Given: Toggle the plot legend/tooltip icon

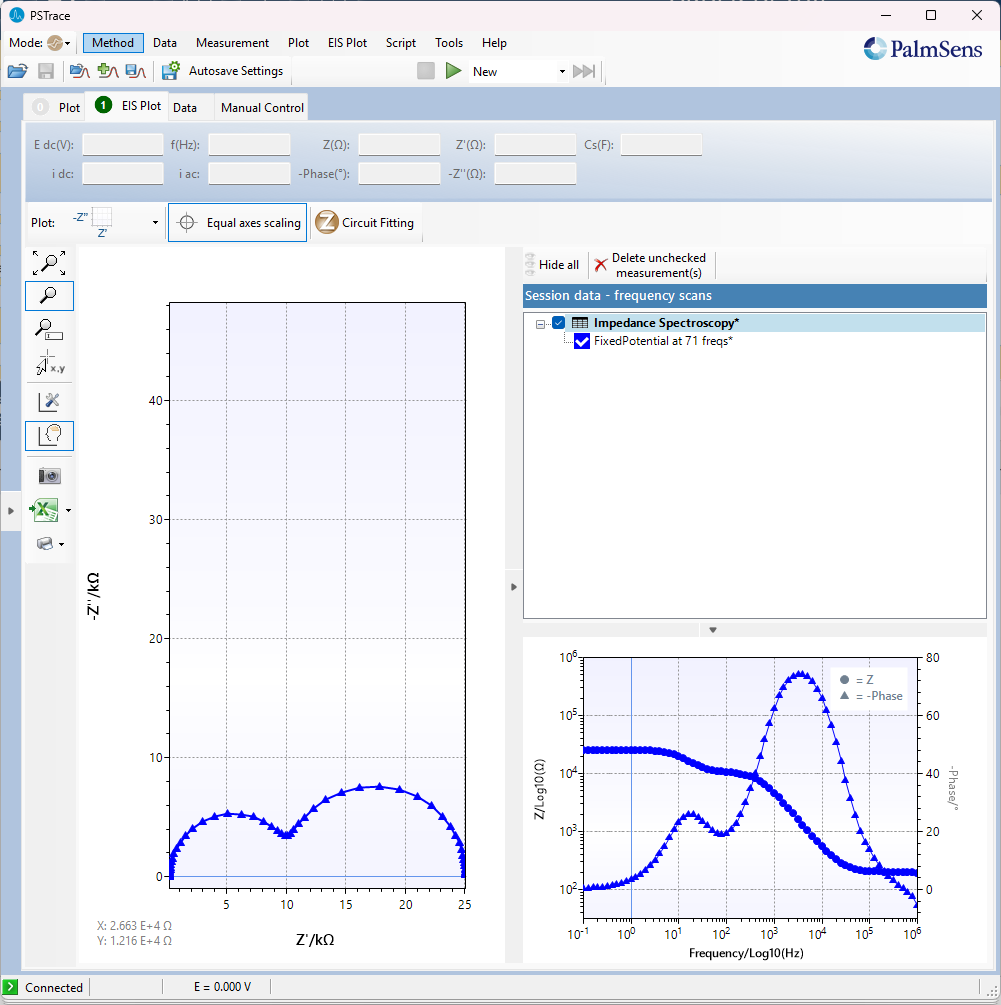Looking at the screenshot, I should click(x=49, y=436).
